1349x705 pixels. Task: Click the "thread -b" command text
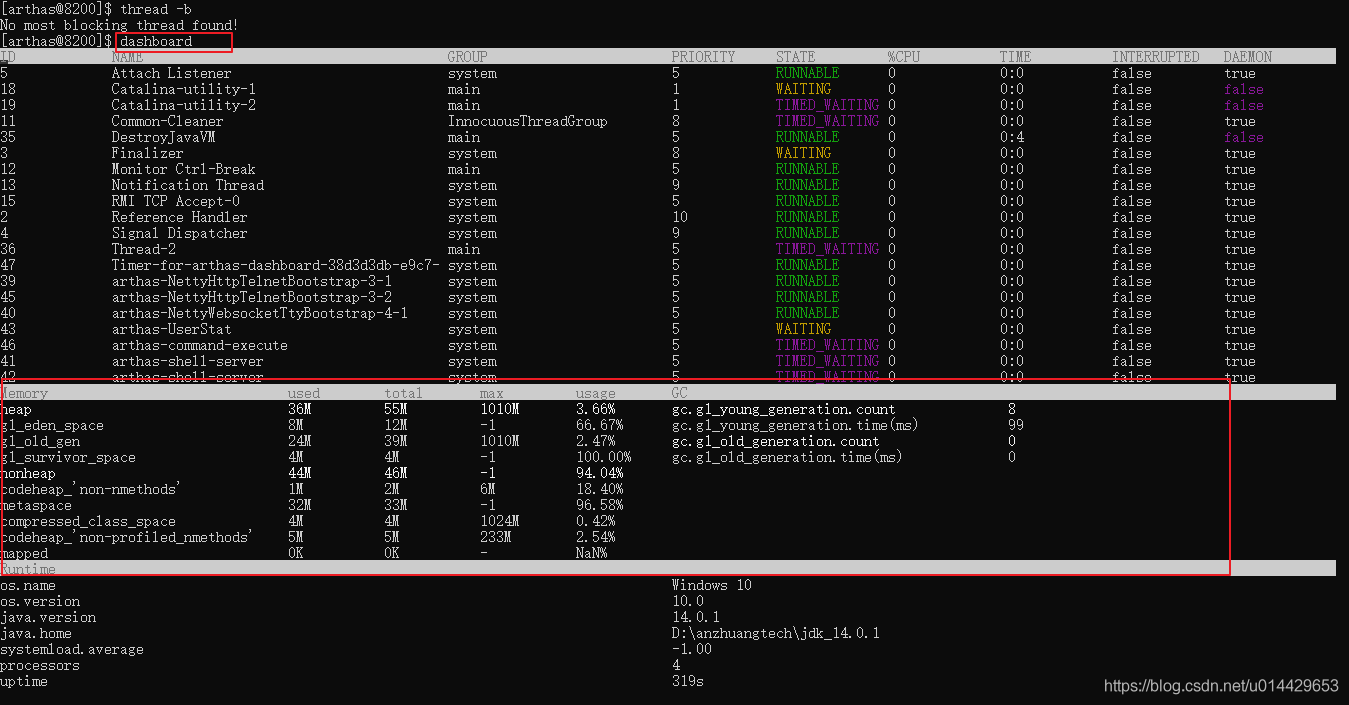pos(156,9)
